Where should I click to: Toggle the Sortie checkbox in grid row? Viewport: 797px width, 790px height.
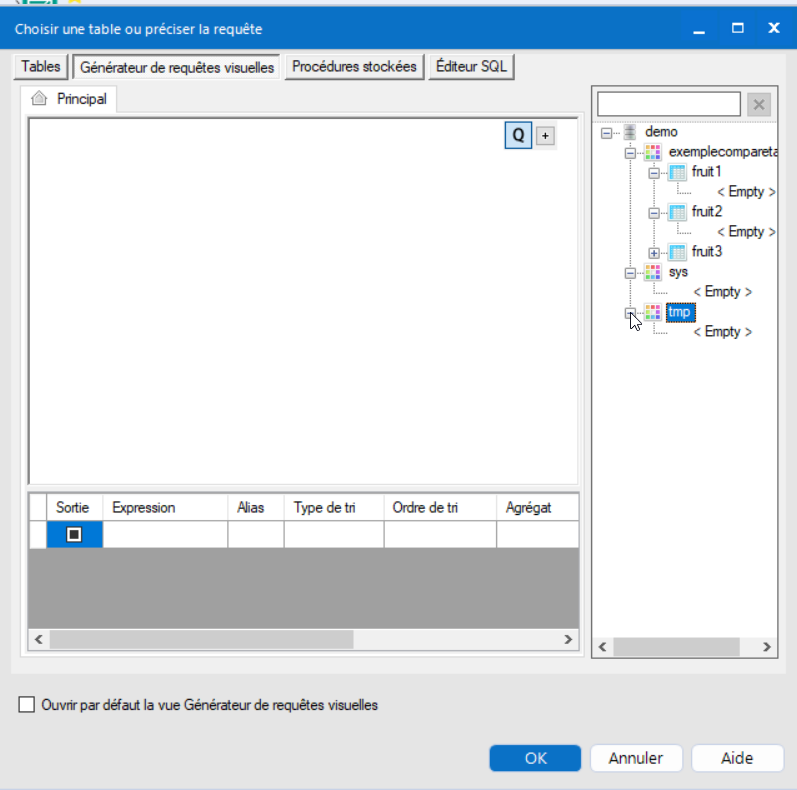[74, 534]
